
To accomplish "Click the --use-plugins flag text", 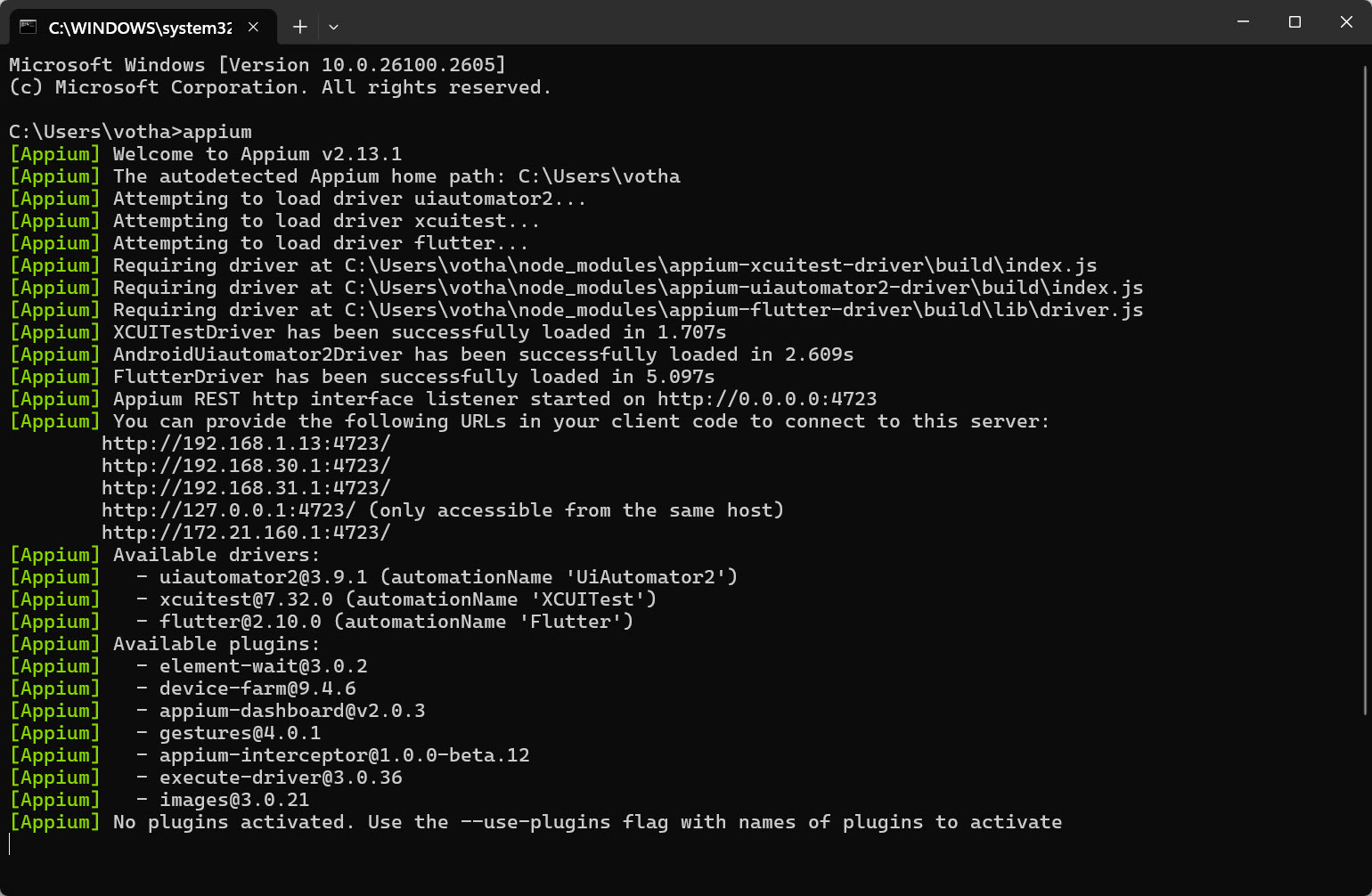I will 535,822.
